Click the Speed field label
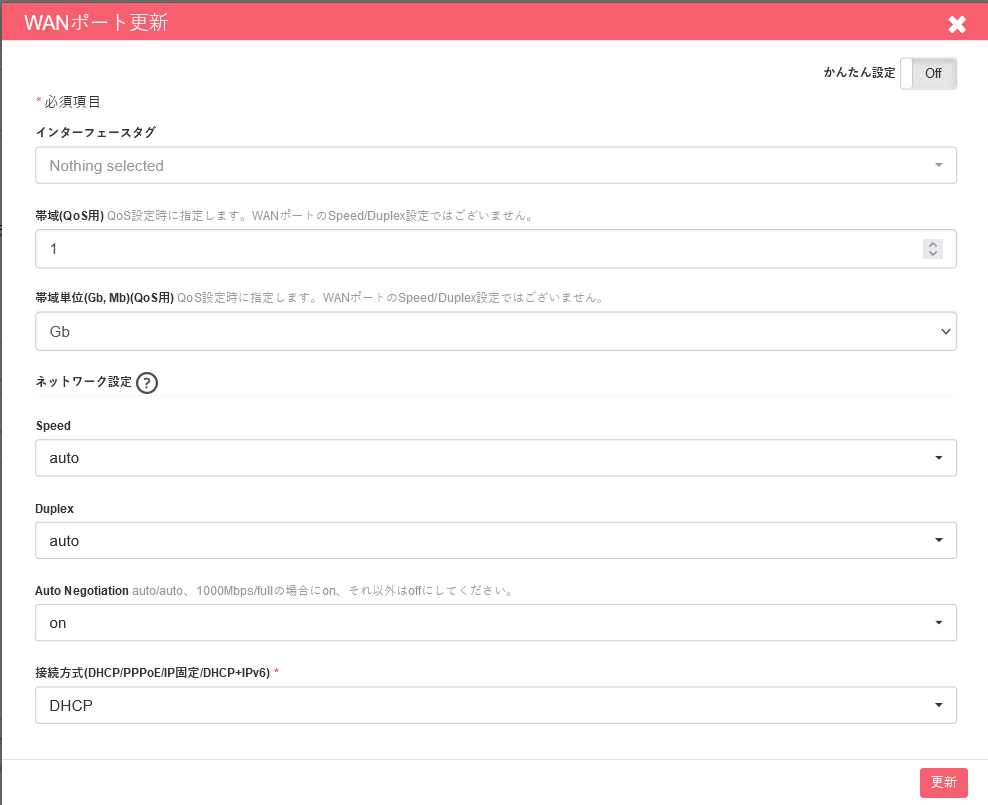The width and height of the screenshot is (988, 805). point(54,426)
